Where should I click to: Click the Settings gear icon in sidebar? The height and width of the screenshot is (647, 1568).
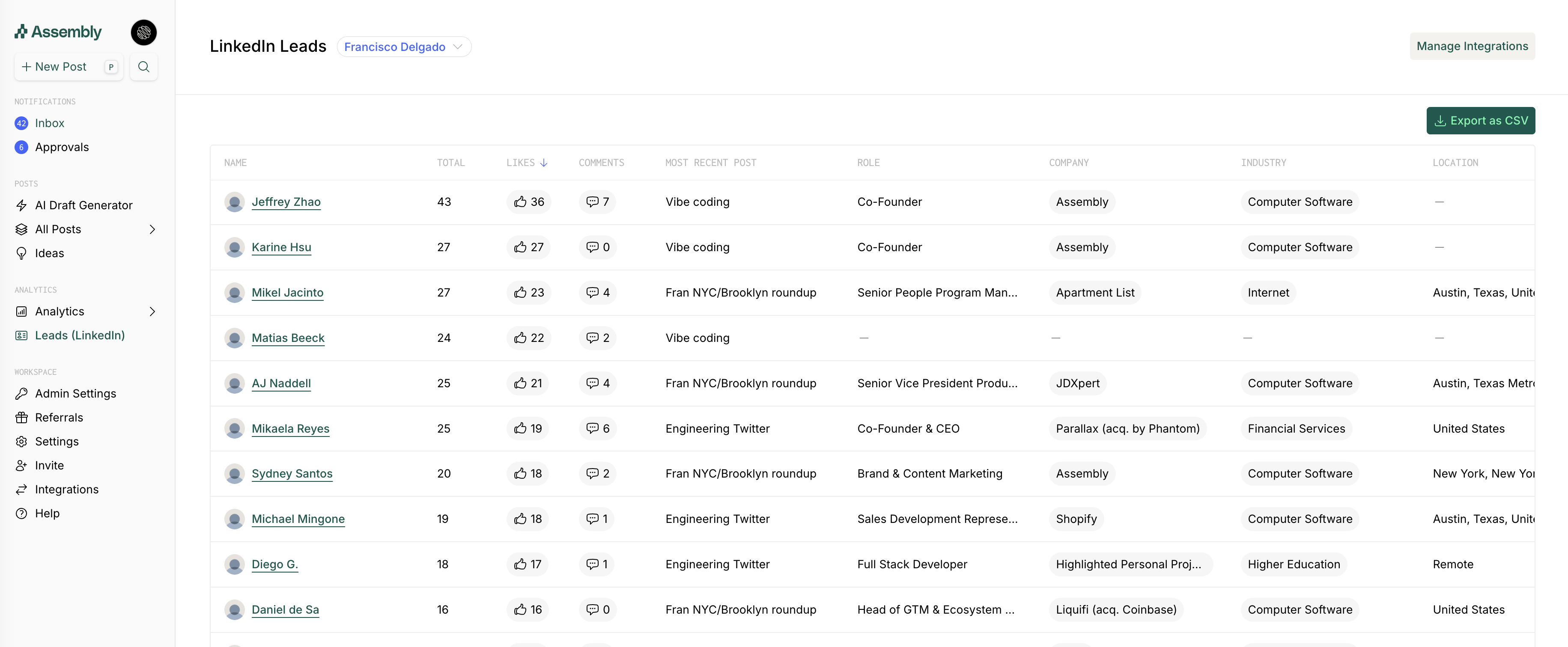point(21,442)
